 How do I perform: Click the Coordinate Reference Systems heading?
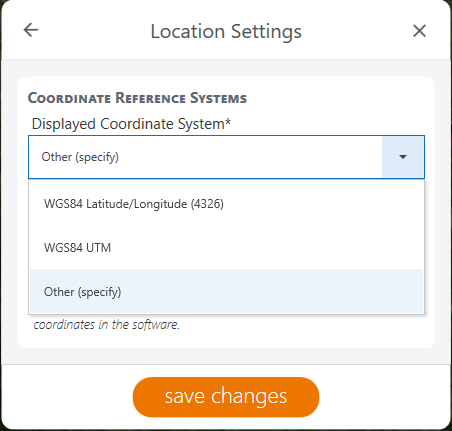(137, 98)
